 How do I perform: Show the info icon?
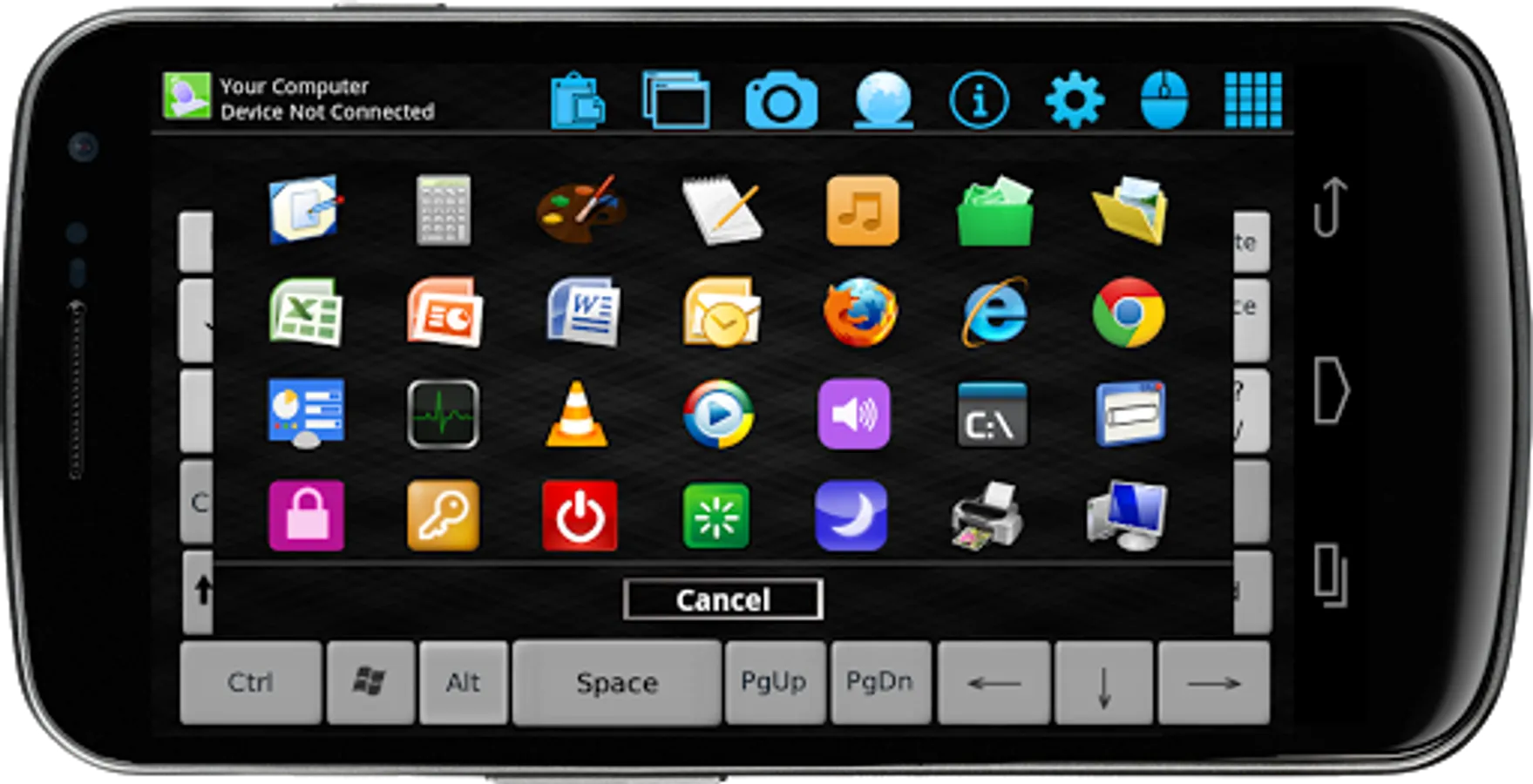coord(979,100)
